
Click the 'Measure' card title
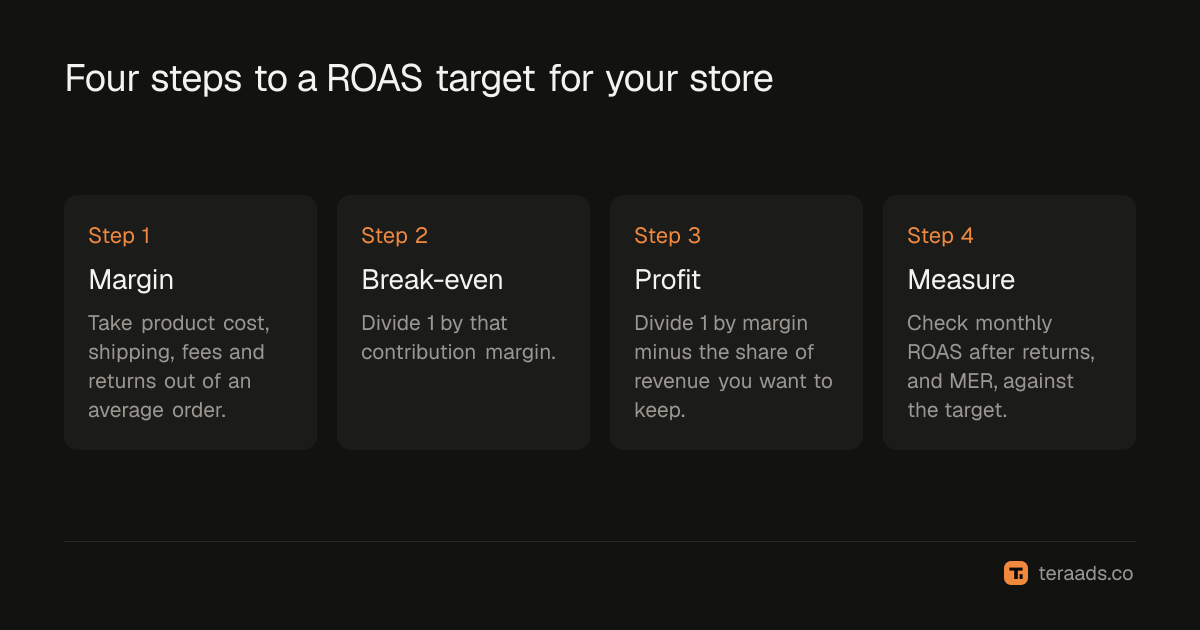tap(961, 280)
